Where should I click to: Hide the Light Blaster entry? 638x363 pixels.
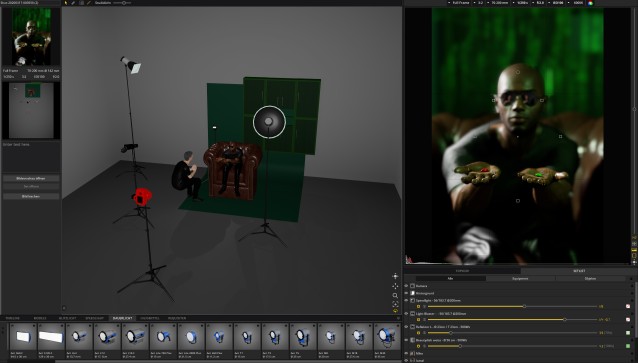pos(406,314)
